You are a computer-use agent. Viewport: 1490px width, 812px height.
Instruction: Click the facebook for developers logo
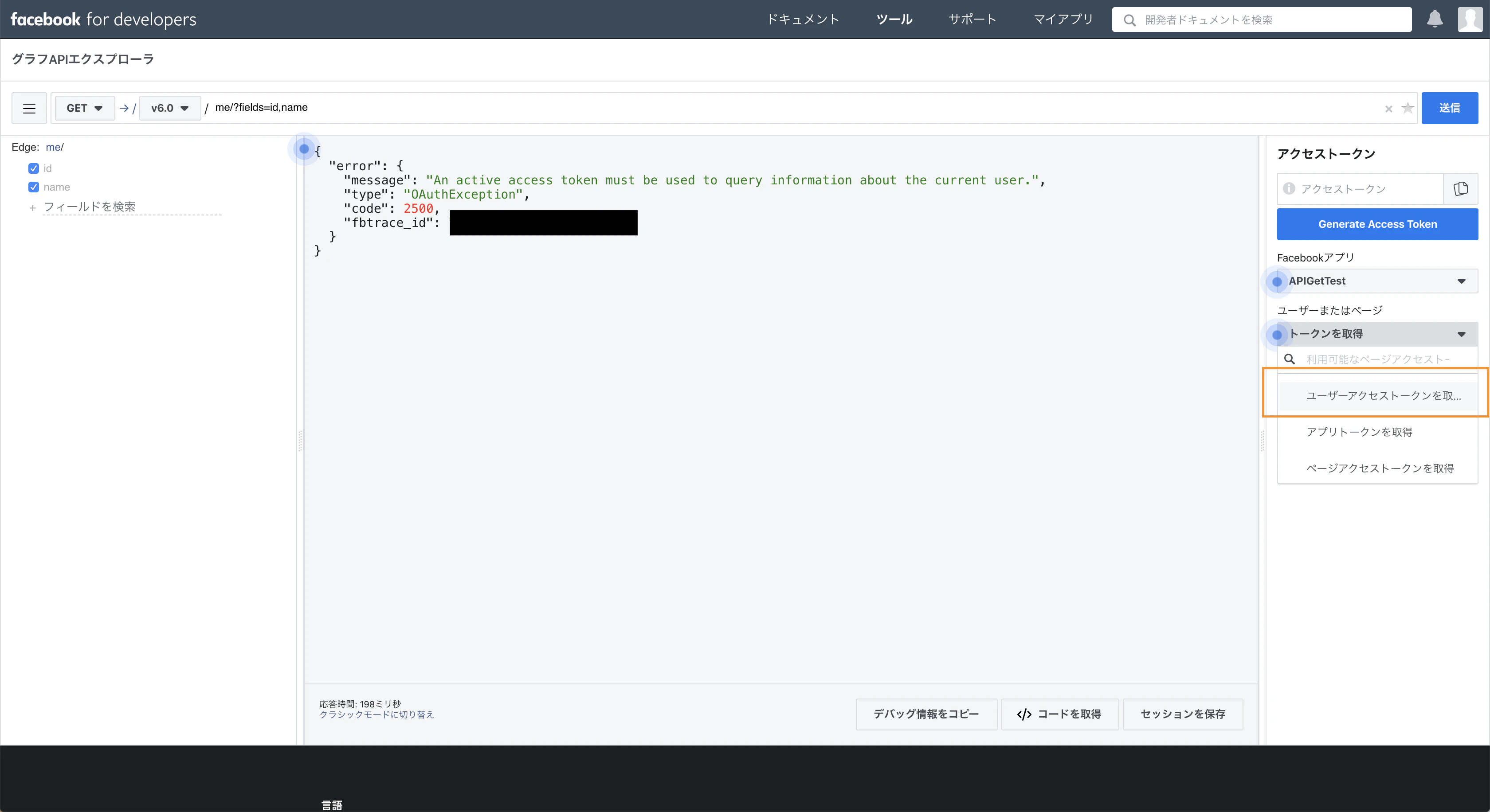point(103,20)
